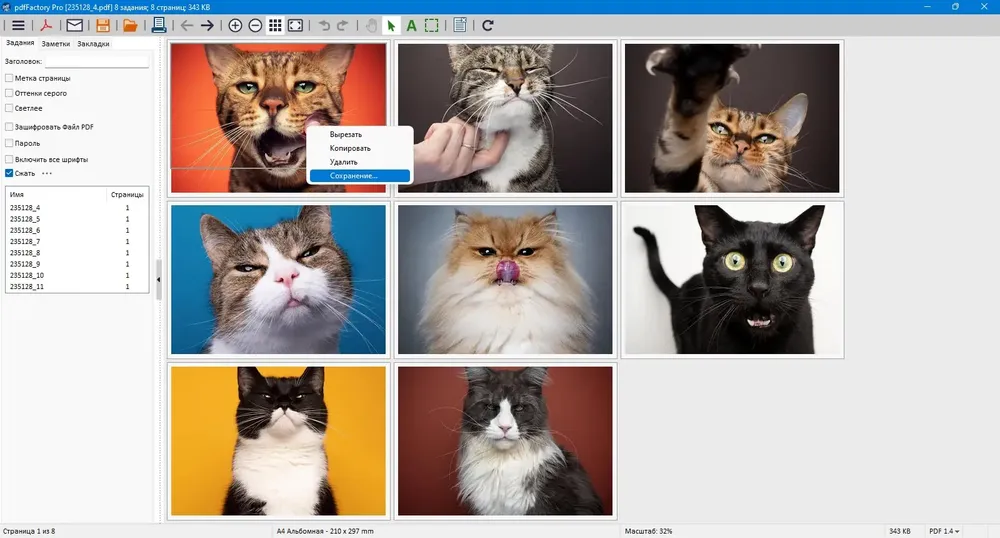The width and height of the screenshot is (1000, 538).
Task: Switch to the thumbnail grid view
Action: (x=275, y=25)
